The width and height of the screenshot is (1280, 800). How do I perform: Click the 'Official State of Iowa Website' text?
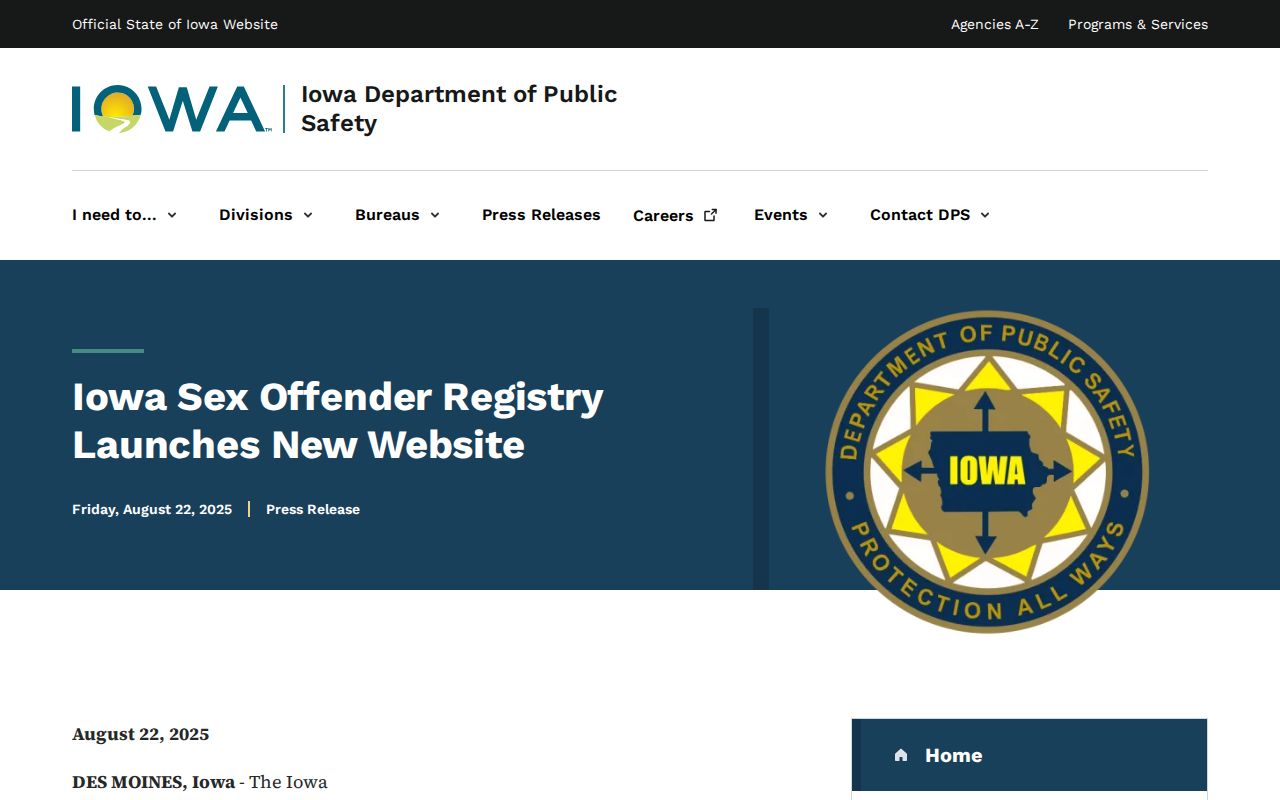(175, 24)
